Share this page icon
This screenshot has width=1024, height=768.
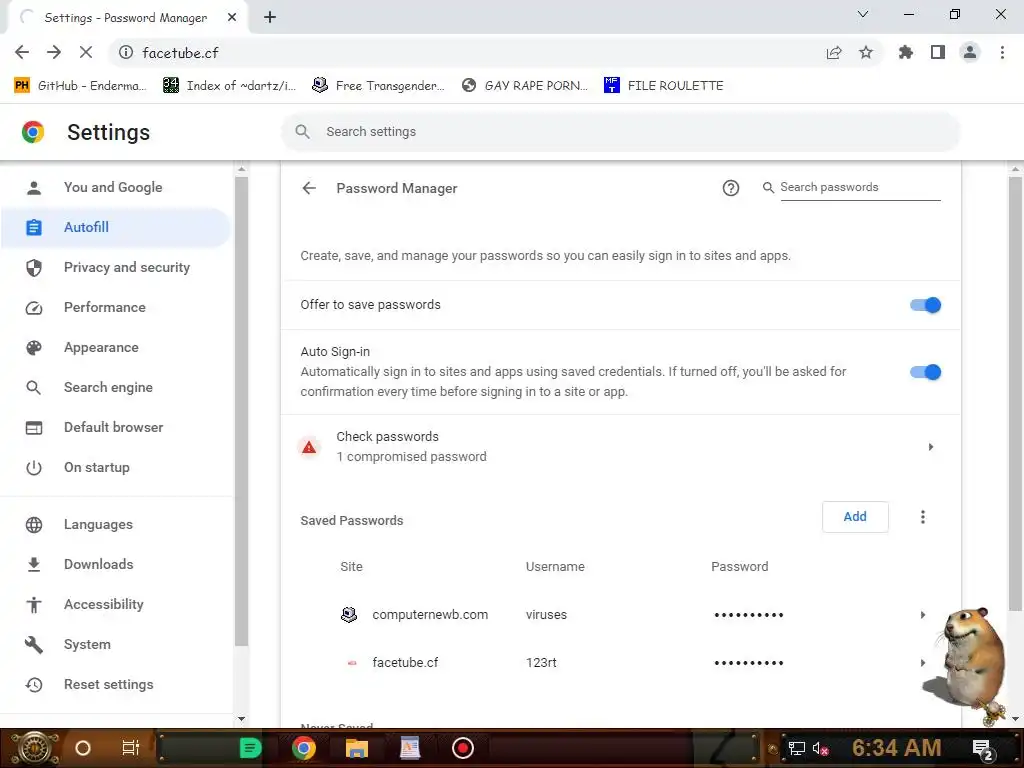[834, 52]
